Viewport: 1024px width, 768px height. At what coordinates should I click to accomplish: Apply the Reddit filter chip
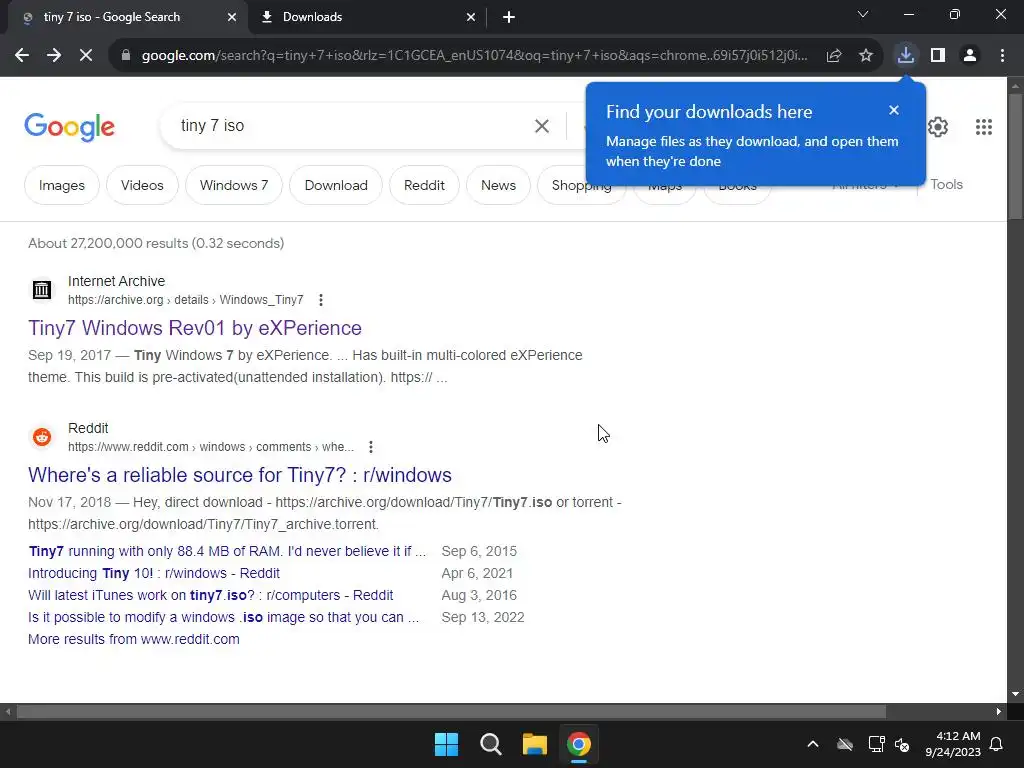pyautogui.click(x=424, y=185)
